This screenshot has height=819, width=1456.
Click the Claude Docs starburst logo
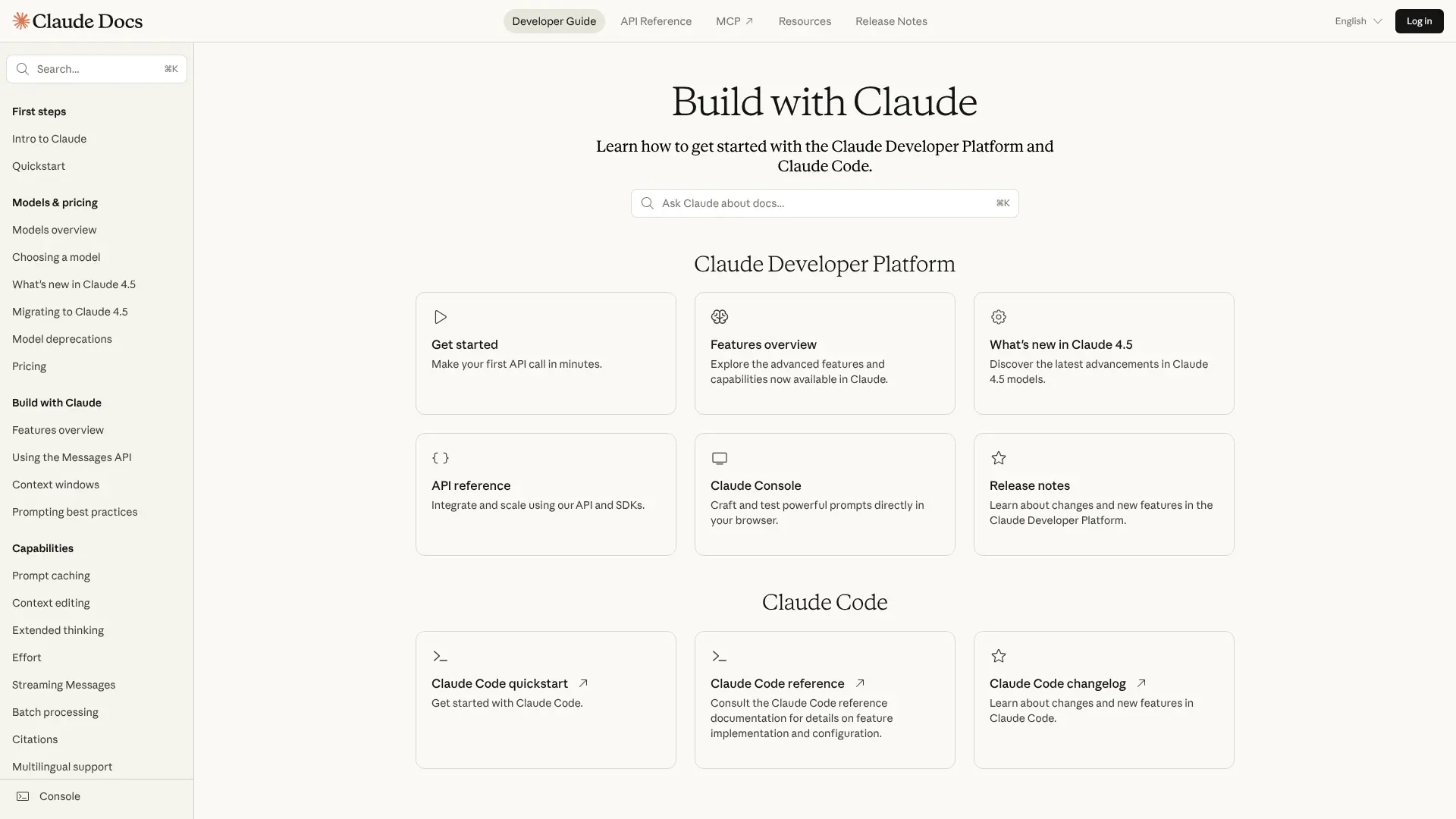click(21, 21)
